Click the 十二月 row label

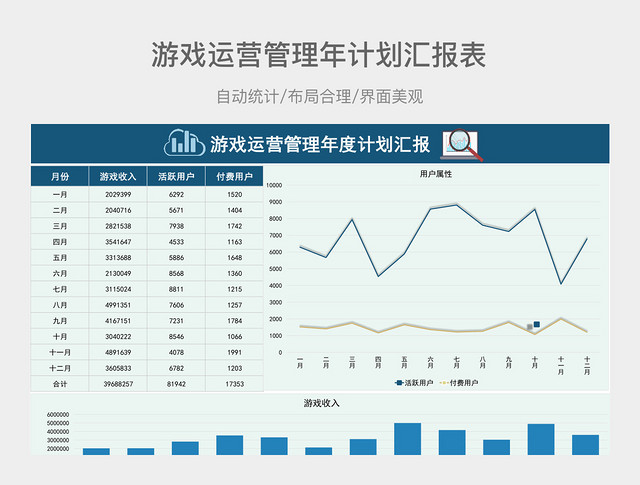click(x=60, y=368)
